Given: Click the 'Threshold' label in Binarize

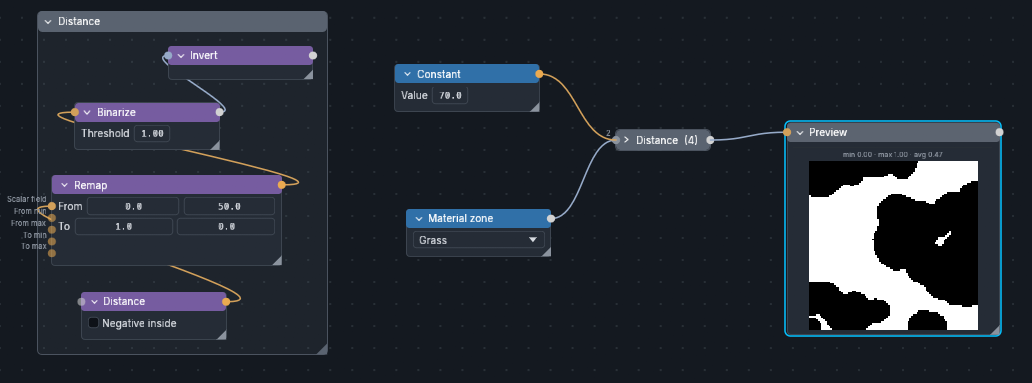Looking at the screenshot, I should pos(105,134).
